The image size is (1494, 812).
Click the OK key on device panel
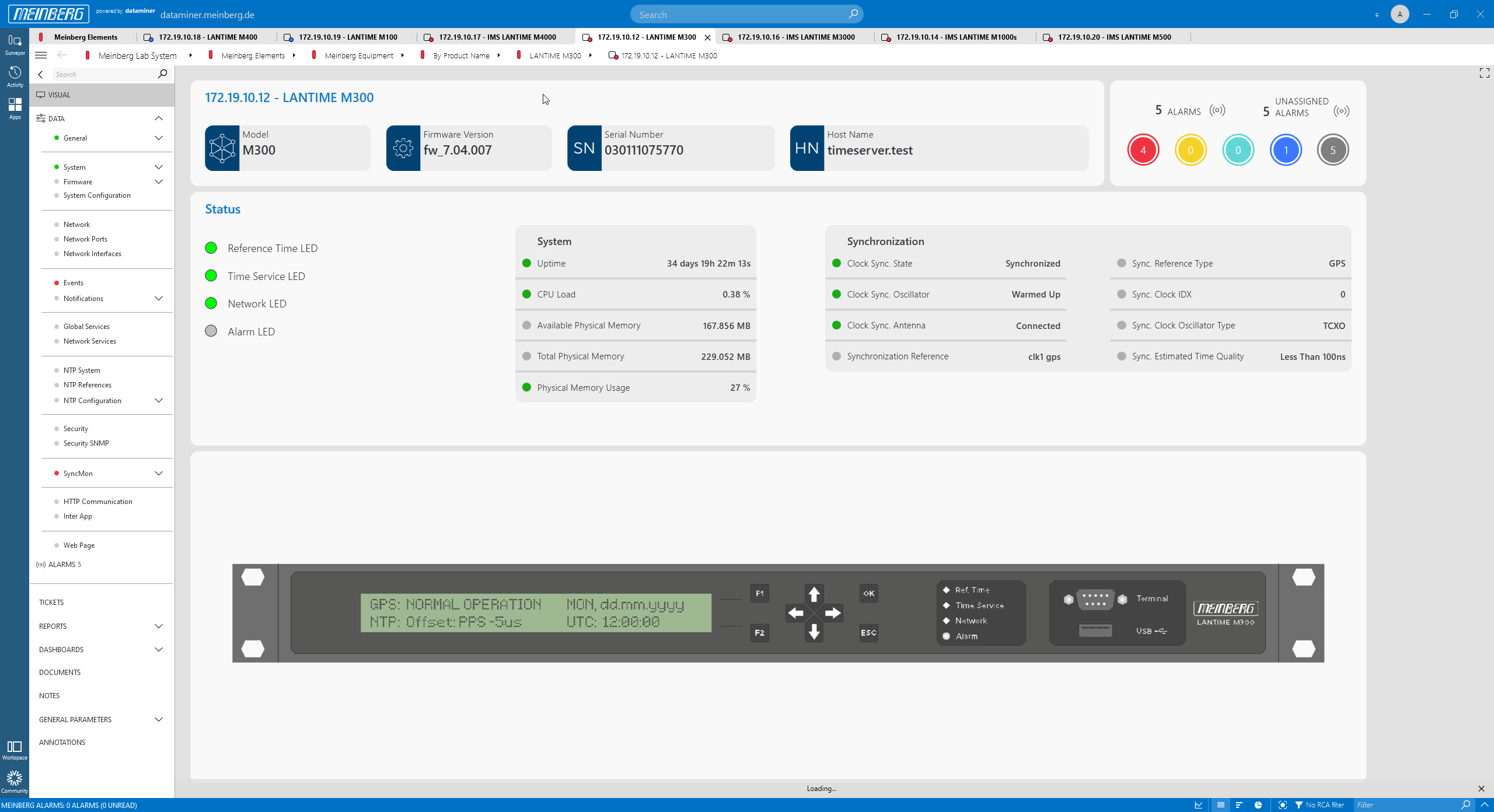pyautogui.click(x=868, y=593)
